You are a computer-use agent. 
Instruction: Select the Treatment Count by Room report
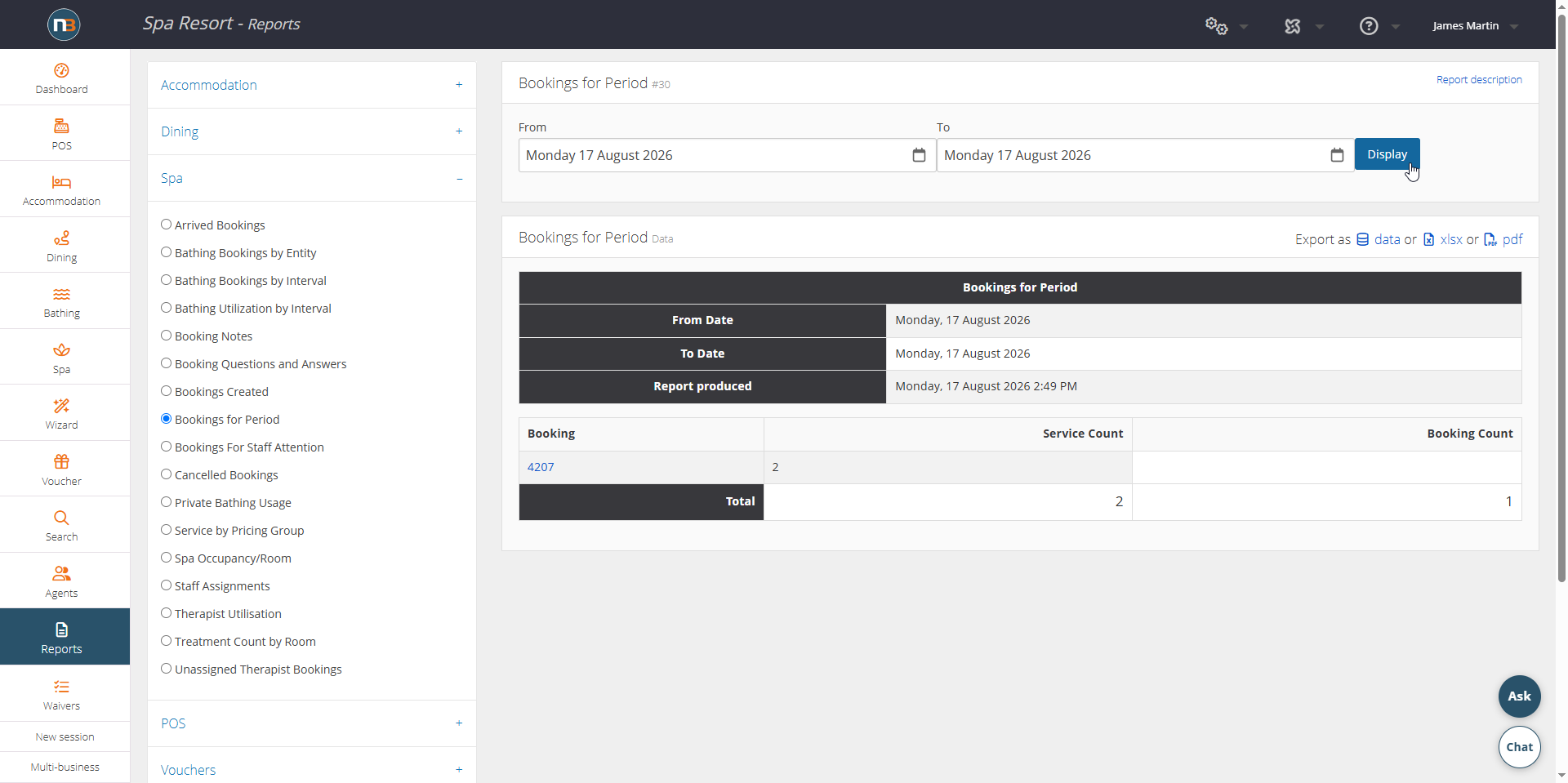(x=166, y=641)
